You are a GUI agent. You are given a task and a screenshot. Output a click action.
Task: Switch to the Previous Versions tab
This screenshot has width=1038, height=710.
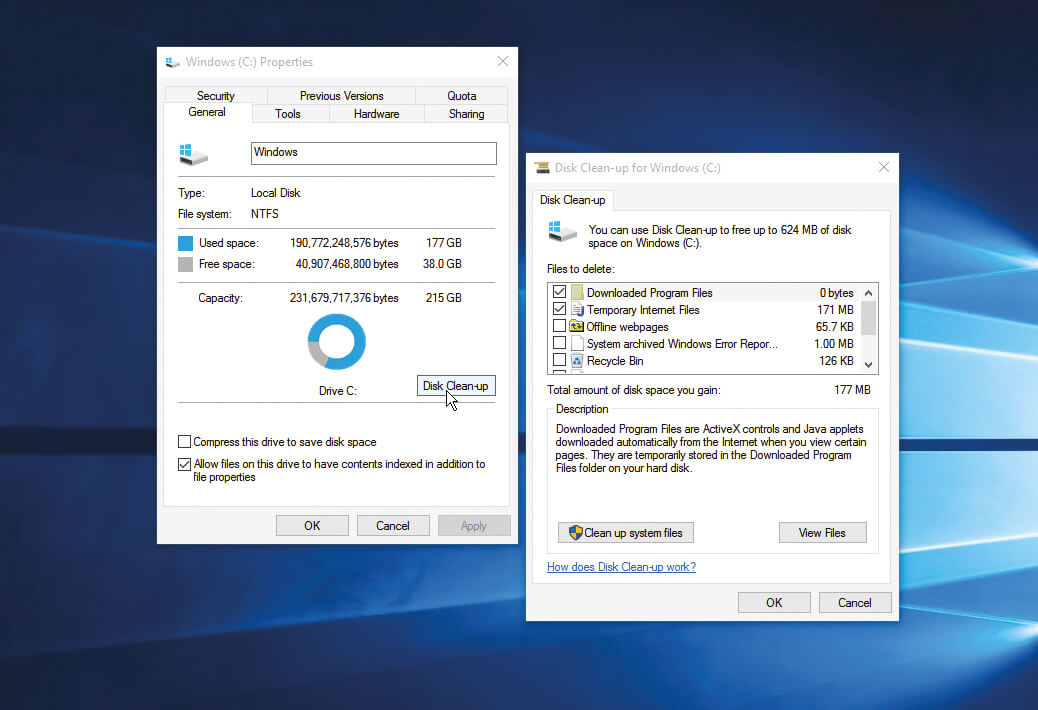(341, 95)
